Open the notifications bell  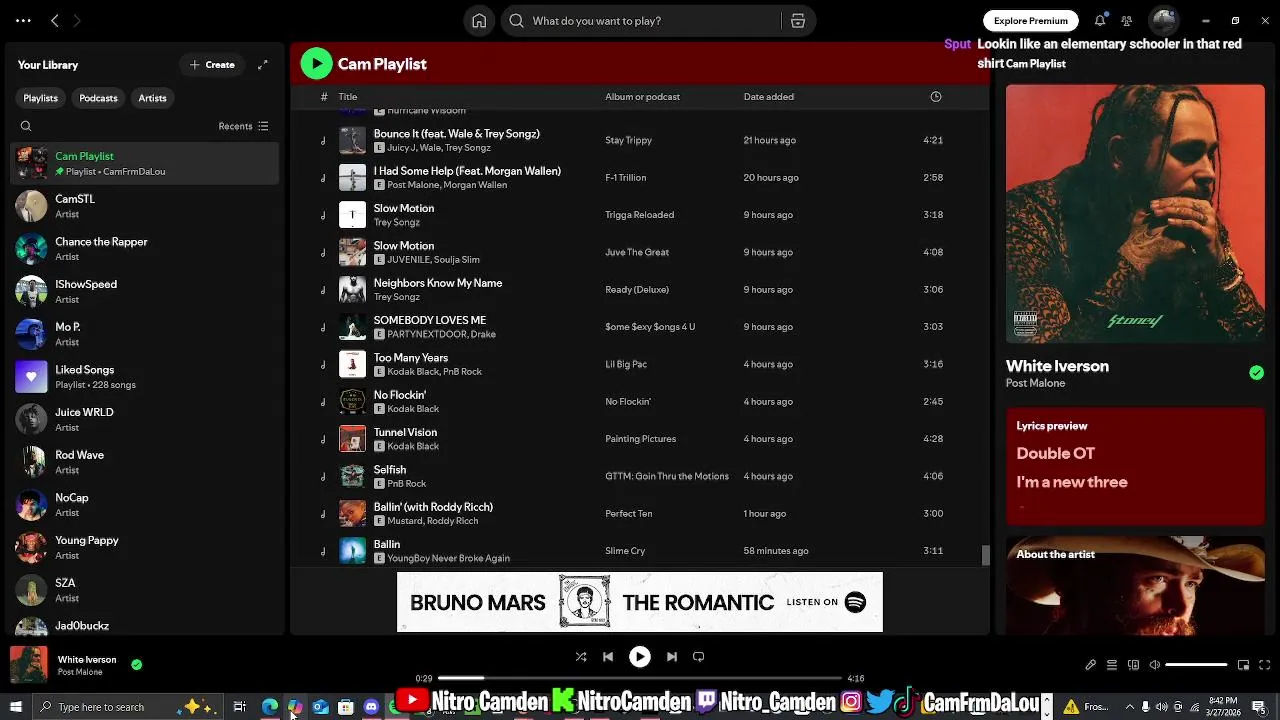click(1100, 21)
